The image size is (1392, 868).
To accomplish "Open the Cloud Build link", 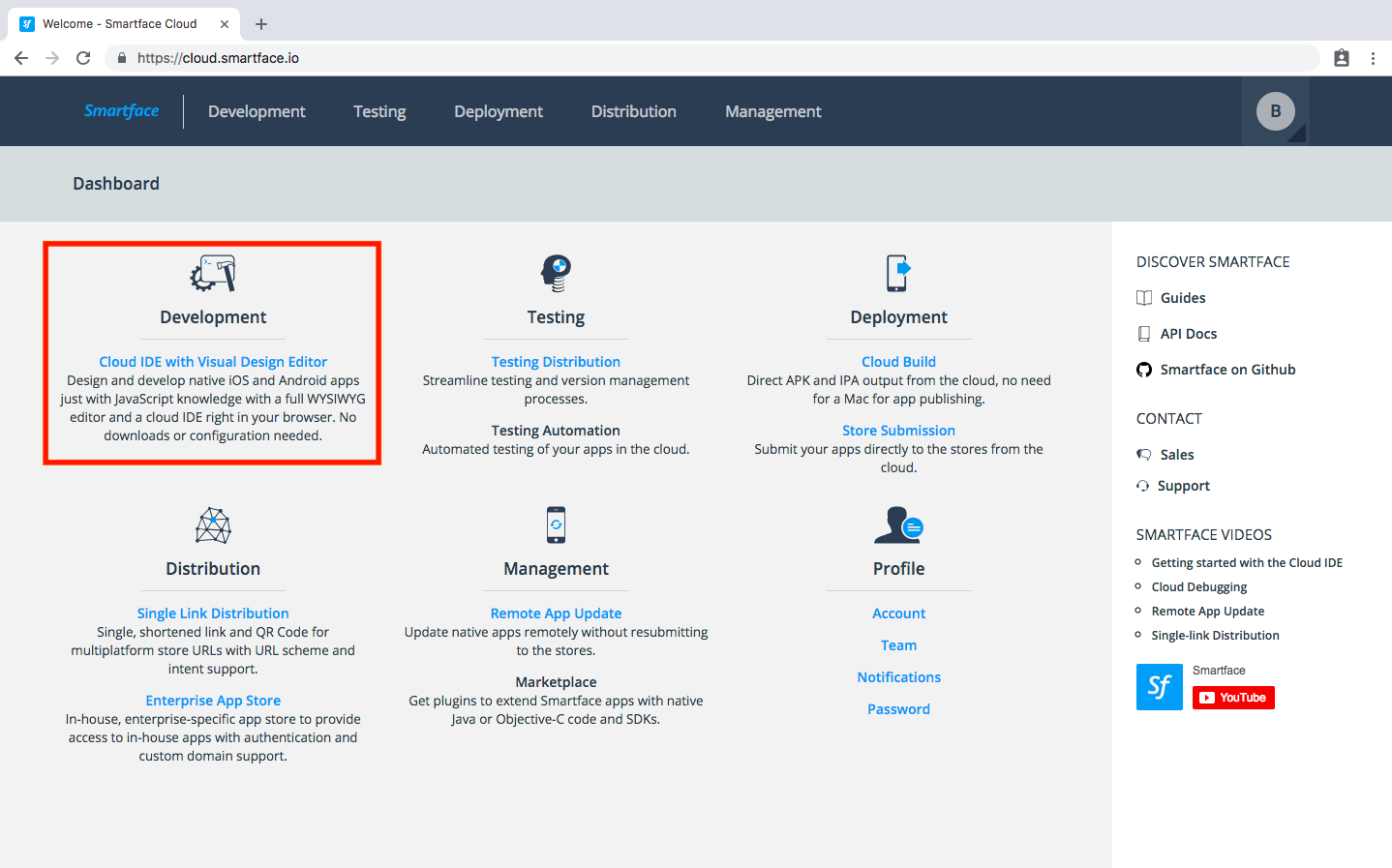I will 898,362.
